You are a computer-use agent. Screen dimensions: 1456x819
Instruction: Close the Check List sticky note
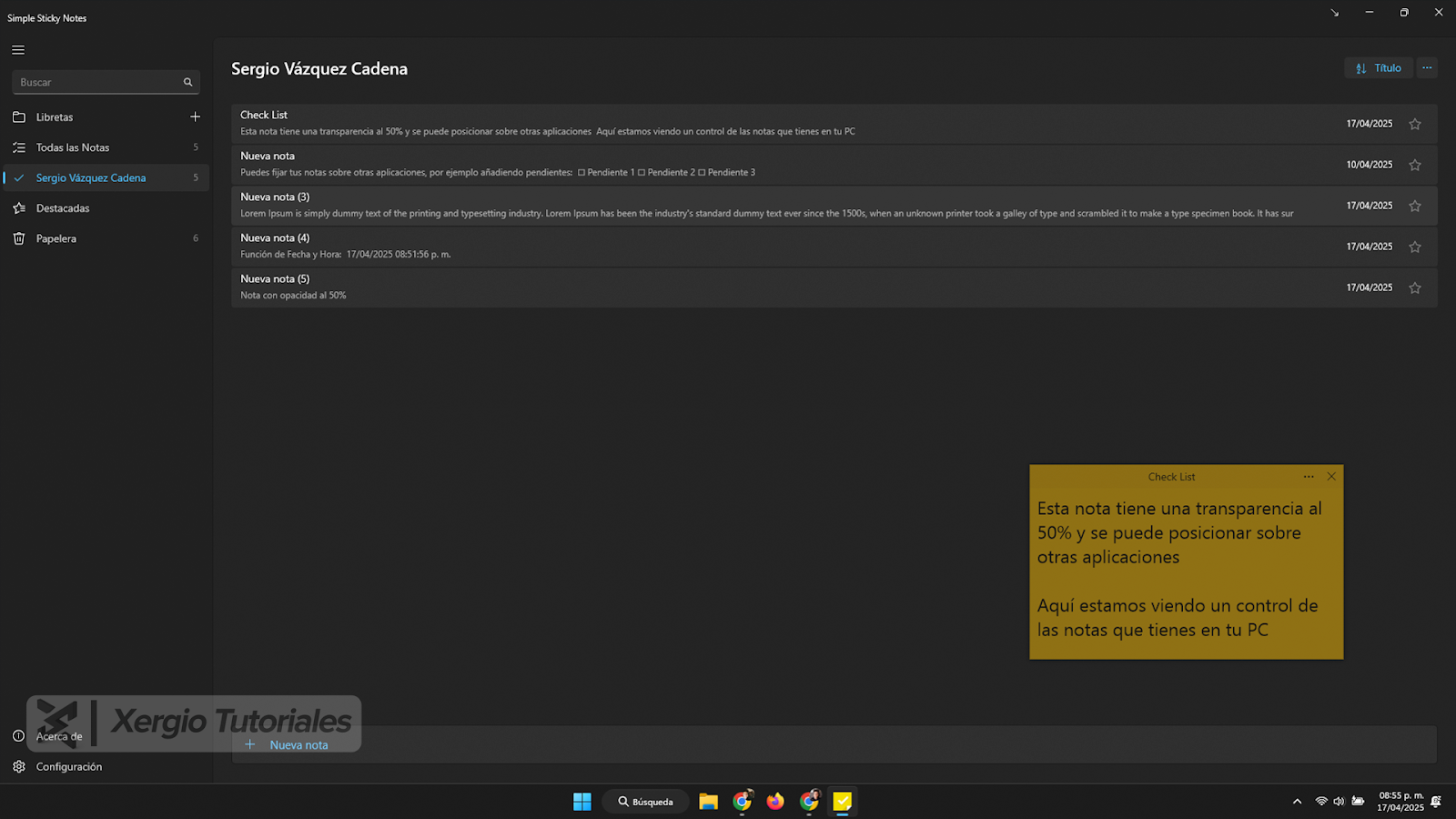coord(1331,477)
